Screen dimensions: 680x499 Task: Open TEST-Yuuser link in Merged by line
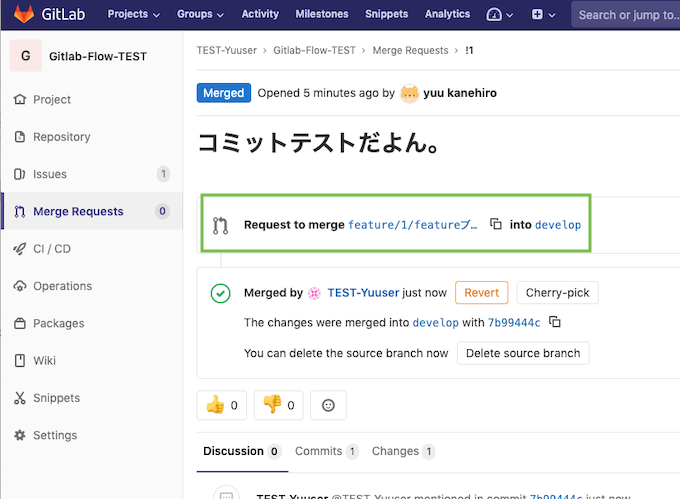[x=363, y=293]
